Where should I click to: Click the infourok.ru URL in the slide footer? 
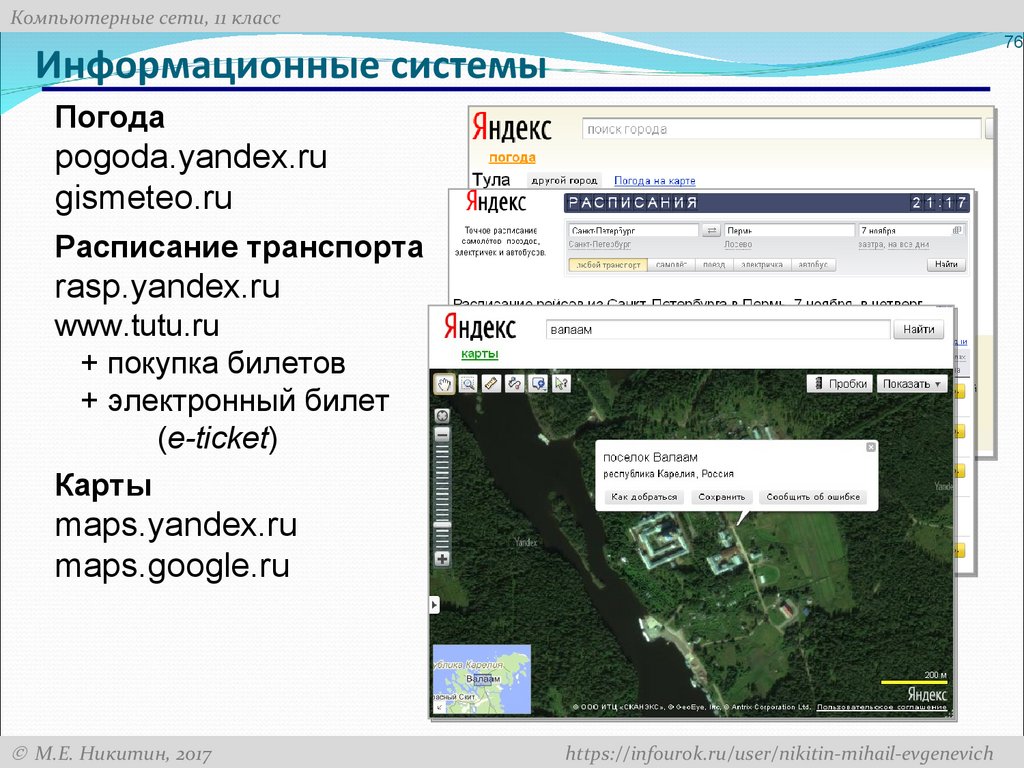(779, 754)
